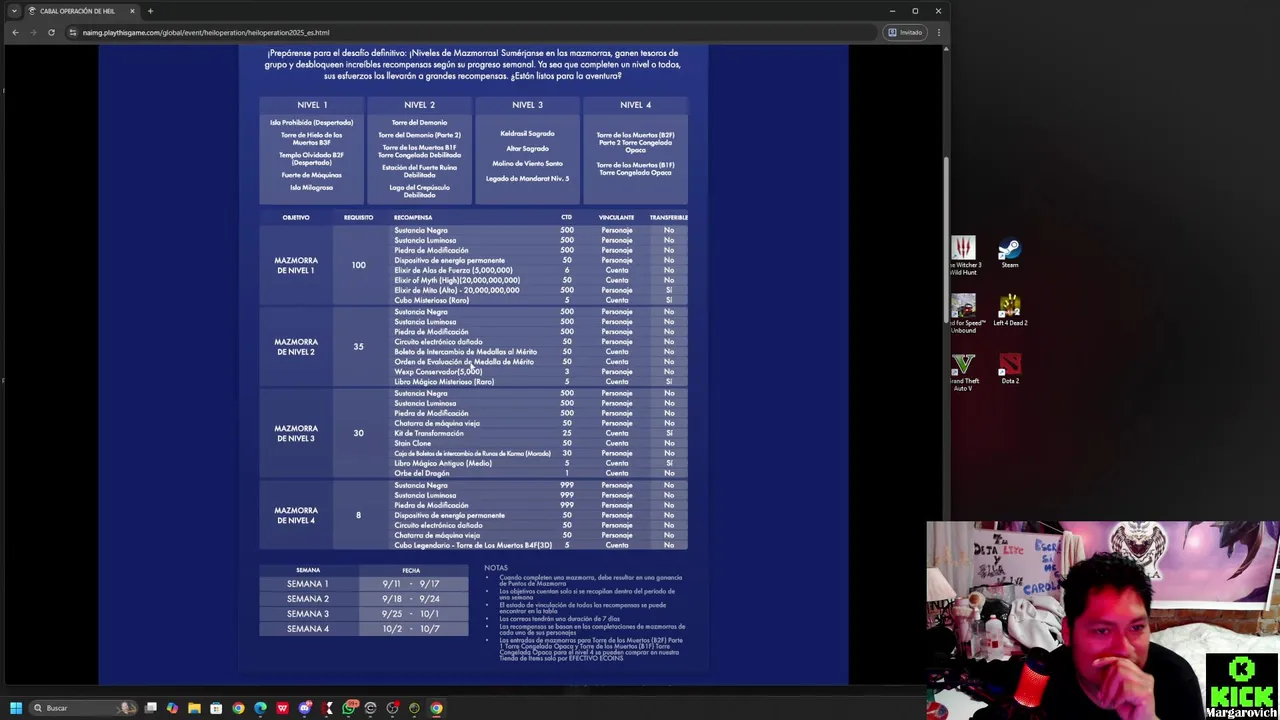Click MAZMORRA DE NIVEL 1 row label
This screenshot has width=1280, height=720.
(x=296, y=265)
